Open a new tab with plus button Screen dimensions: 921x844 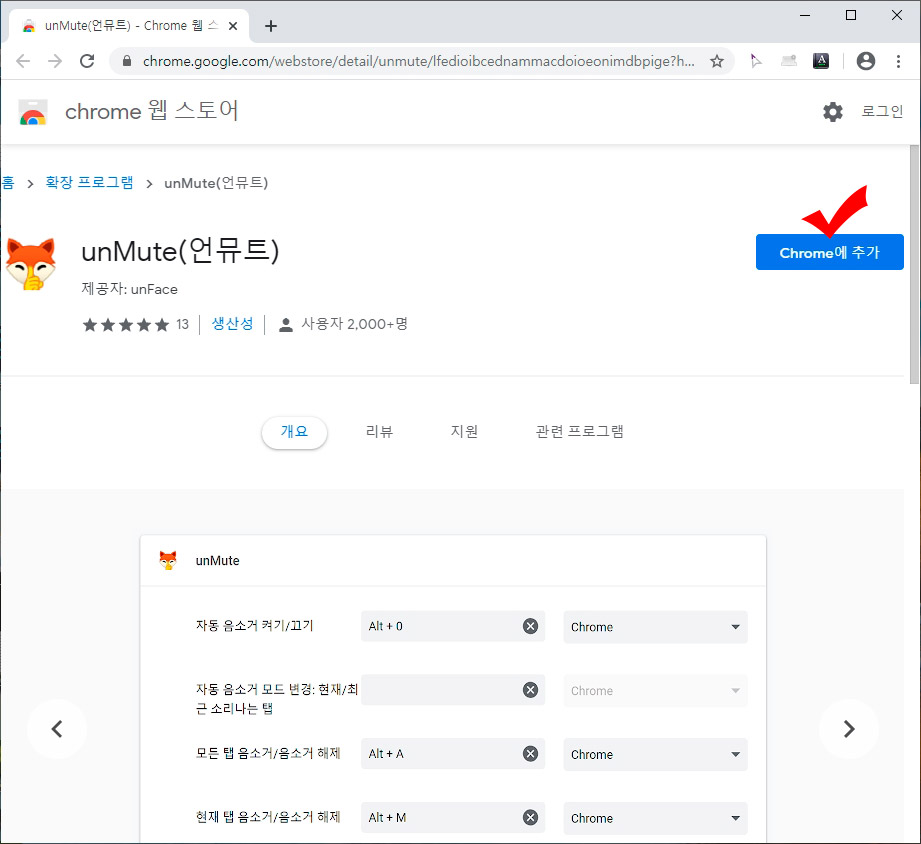271,26
